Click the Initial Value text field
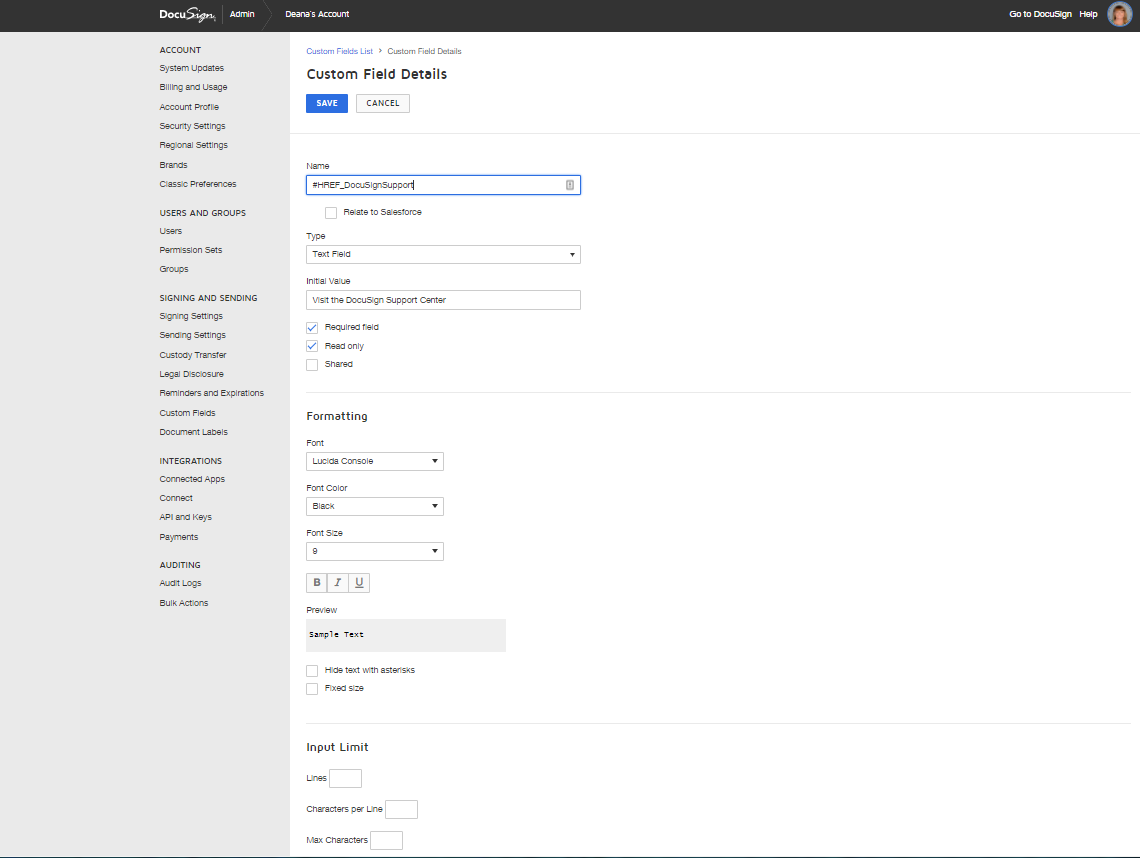Image resolution: width=1140 pixels, height=858 pixels. pos(443,300)
